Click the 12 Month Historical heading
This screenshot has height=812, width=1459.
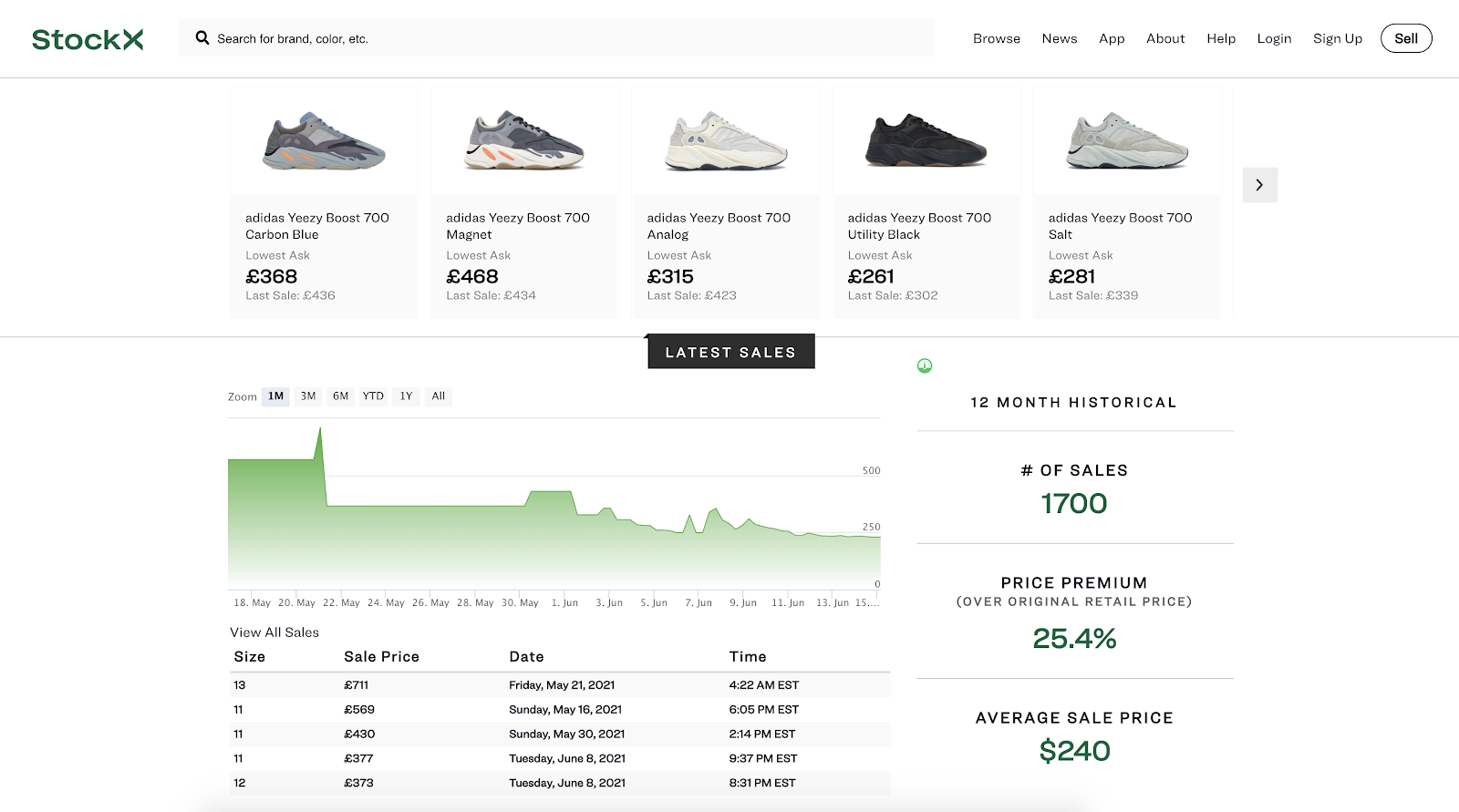coord(1074,403)
